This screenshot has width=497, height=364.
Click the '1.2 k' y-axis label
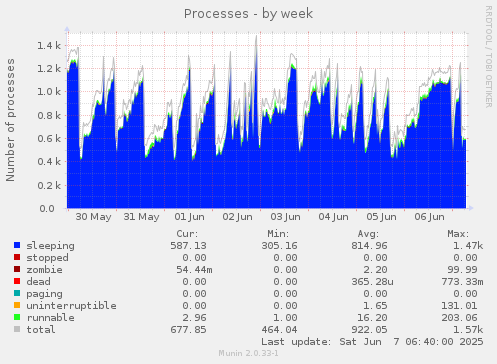point(49,69)
